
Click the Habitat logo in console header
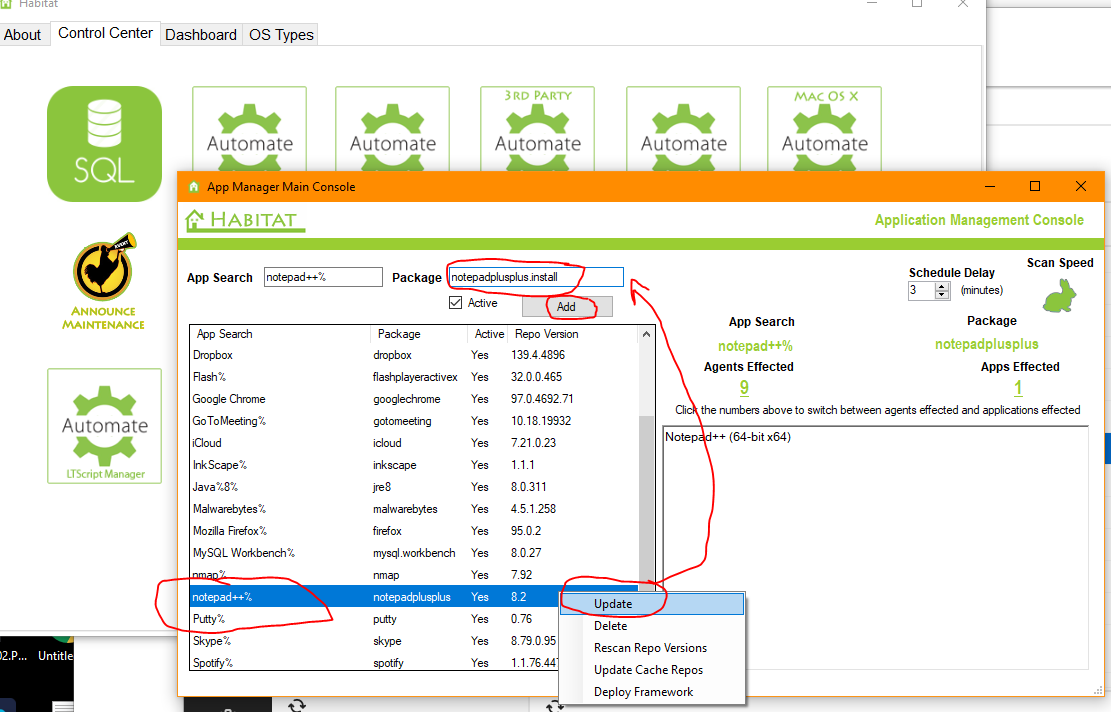pos(245,220)
